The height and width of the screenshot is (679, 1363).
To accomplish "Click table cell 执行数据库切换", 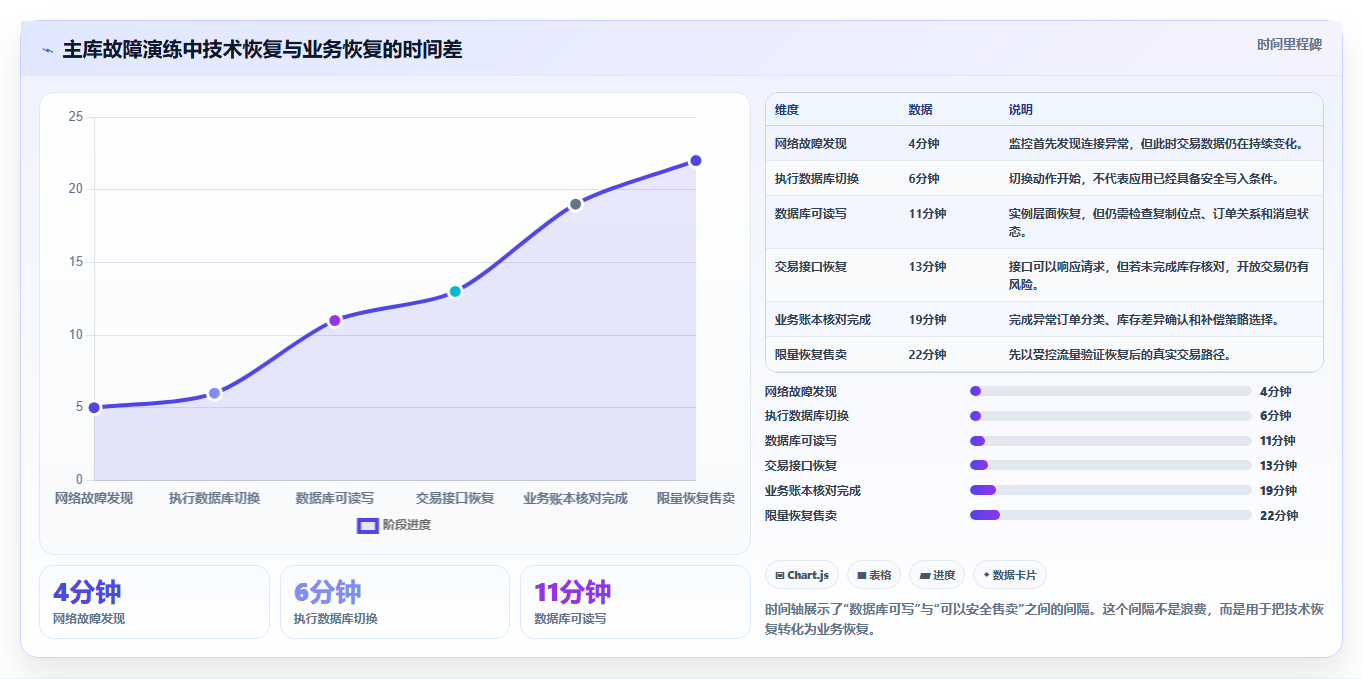I will pos(817,179).
